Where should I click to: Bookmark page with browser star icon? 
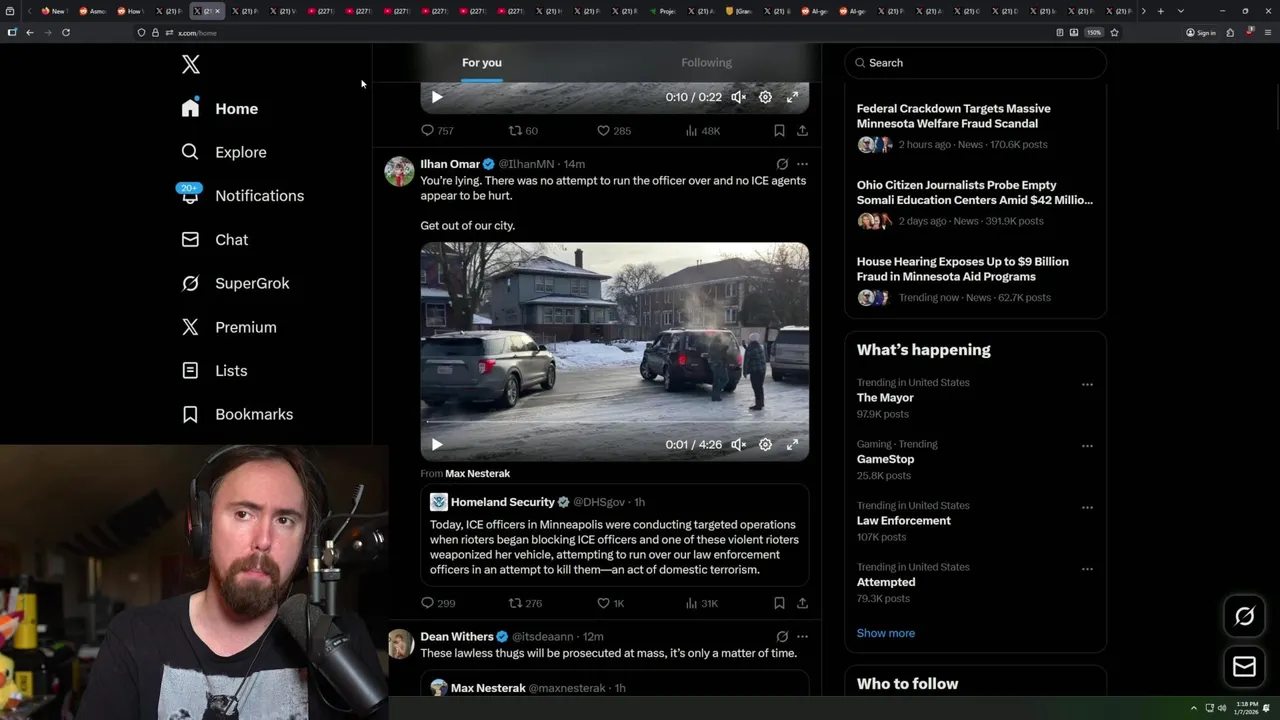click(x=1114, y=32)
